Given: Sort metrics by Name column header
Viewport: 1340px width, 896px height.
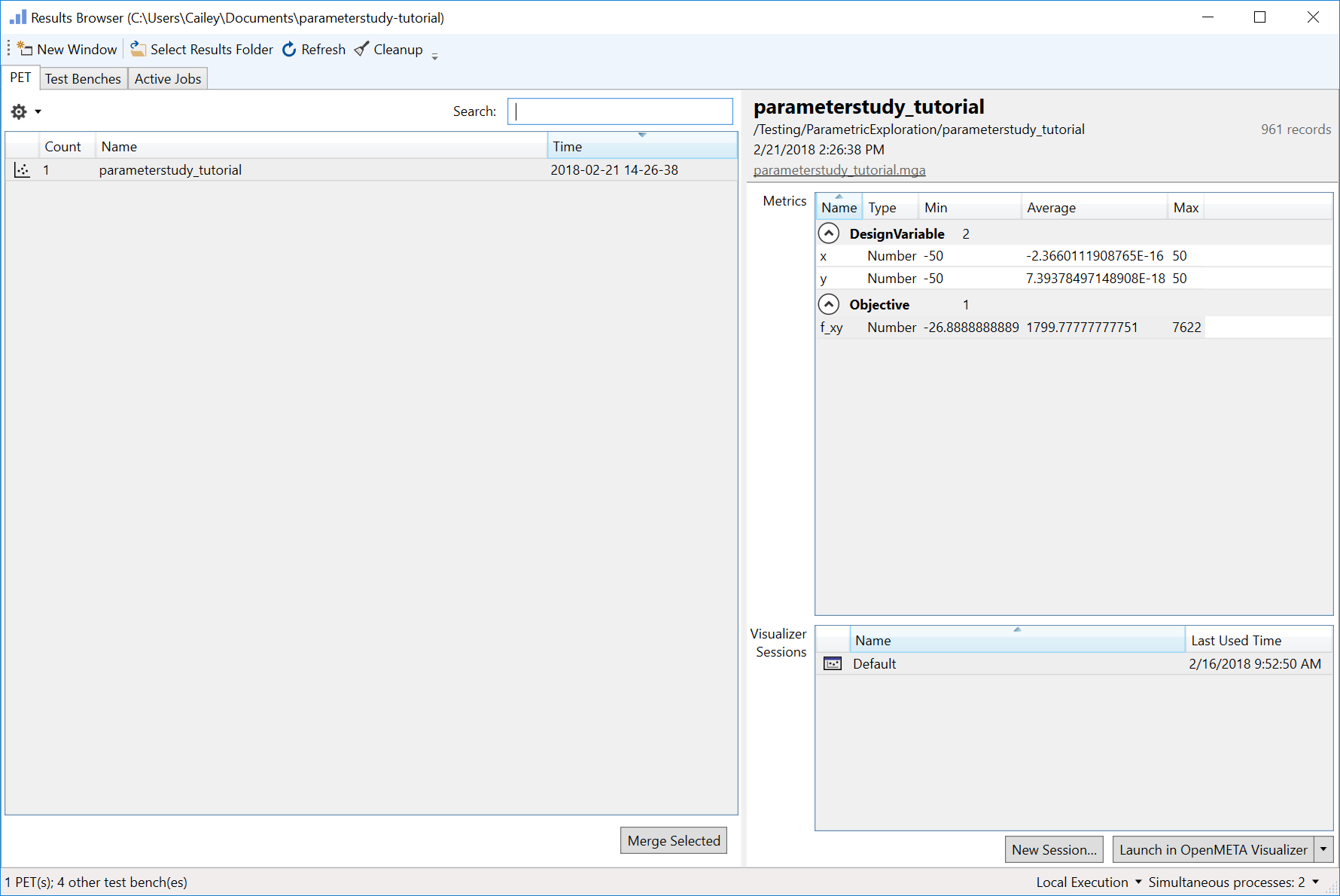Looking at the screenshot, I should tap(839, 207).
